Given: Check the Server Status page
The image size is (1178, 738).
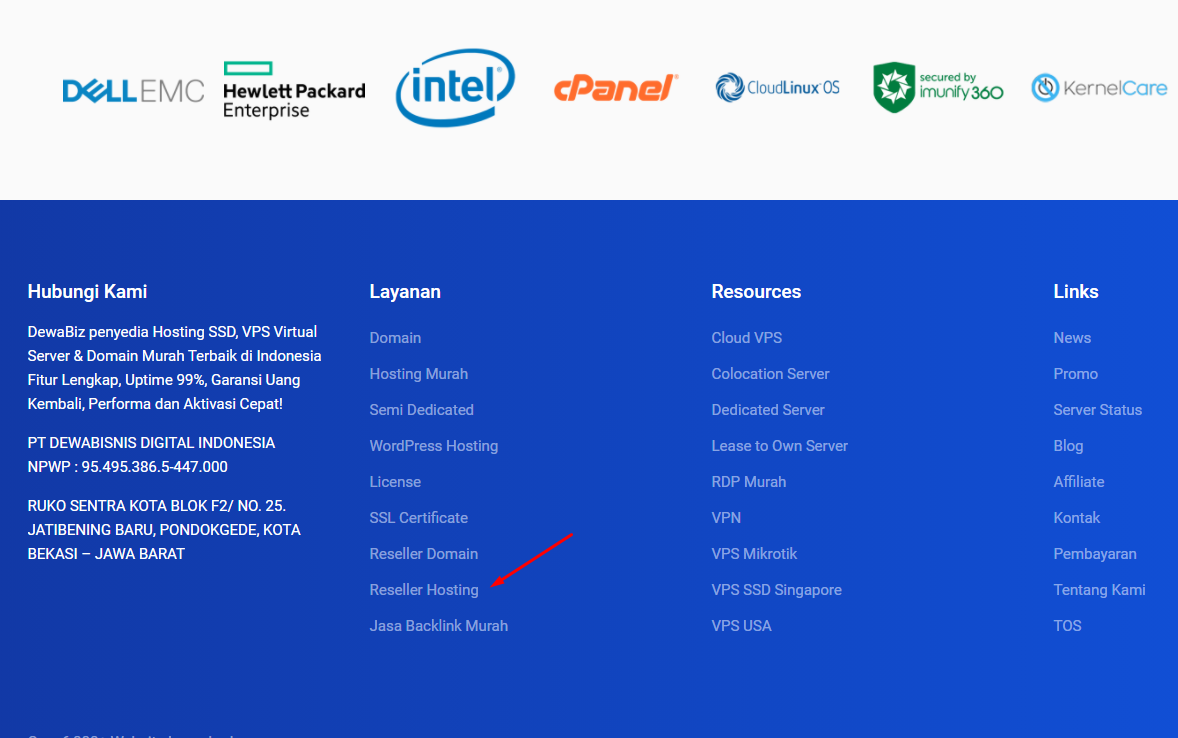Looking at the screenshot, I should (x=1097, y=410).
